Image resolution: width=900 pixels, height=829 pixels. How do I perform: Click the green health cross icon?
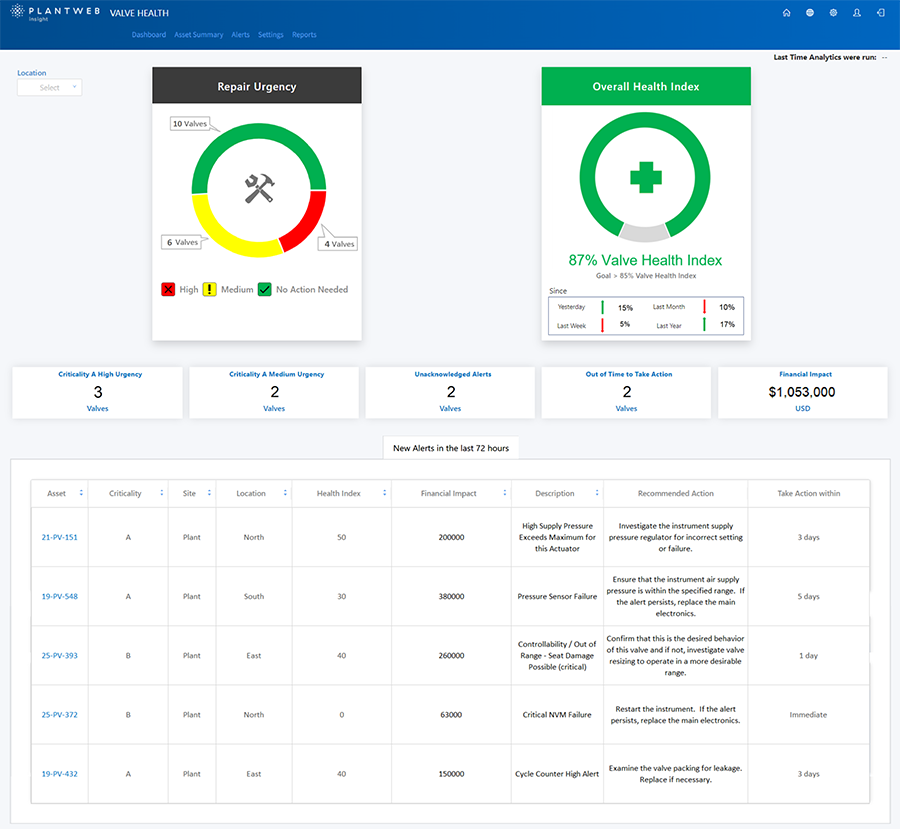tap(646, 179)
